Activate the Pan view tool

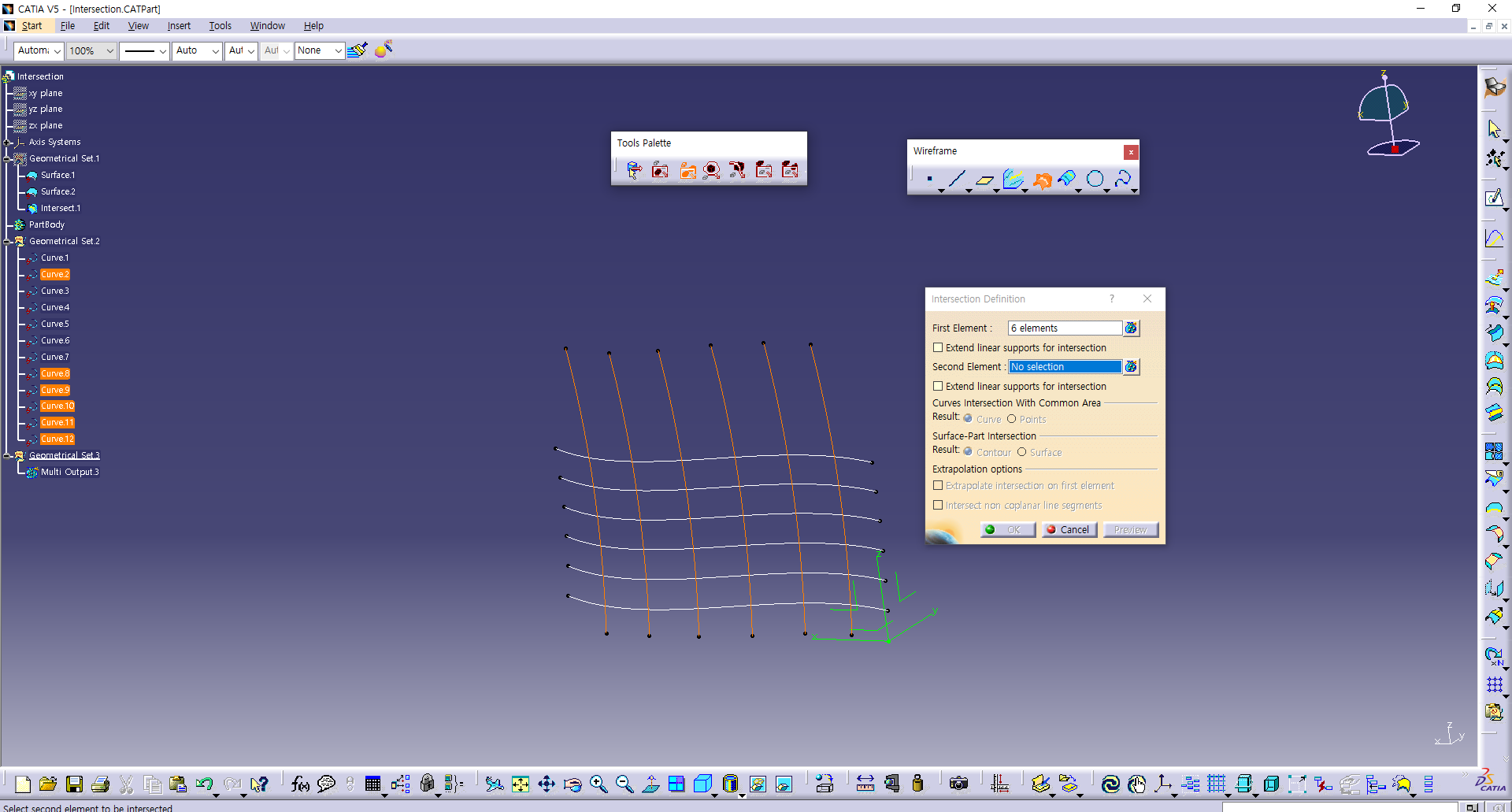point(547,784)
